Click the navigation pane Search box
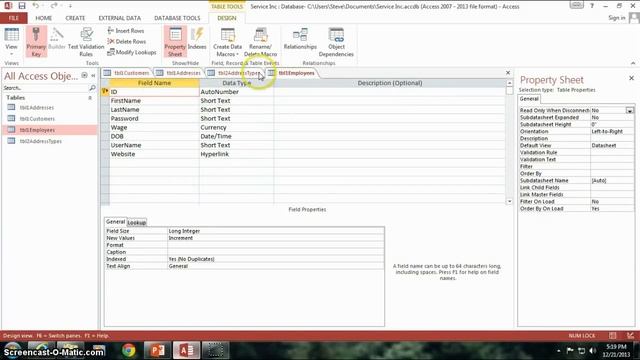640x360 pixels. coord(45,88)
